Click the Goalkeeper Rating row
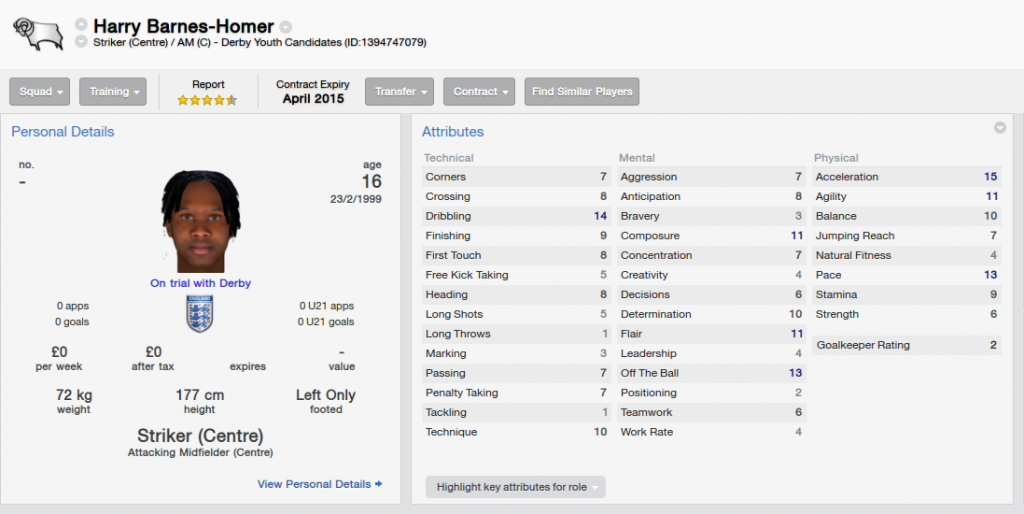The width and height of the screenshot is (1024, 514). point(906,345)
